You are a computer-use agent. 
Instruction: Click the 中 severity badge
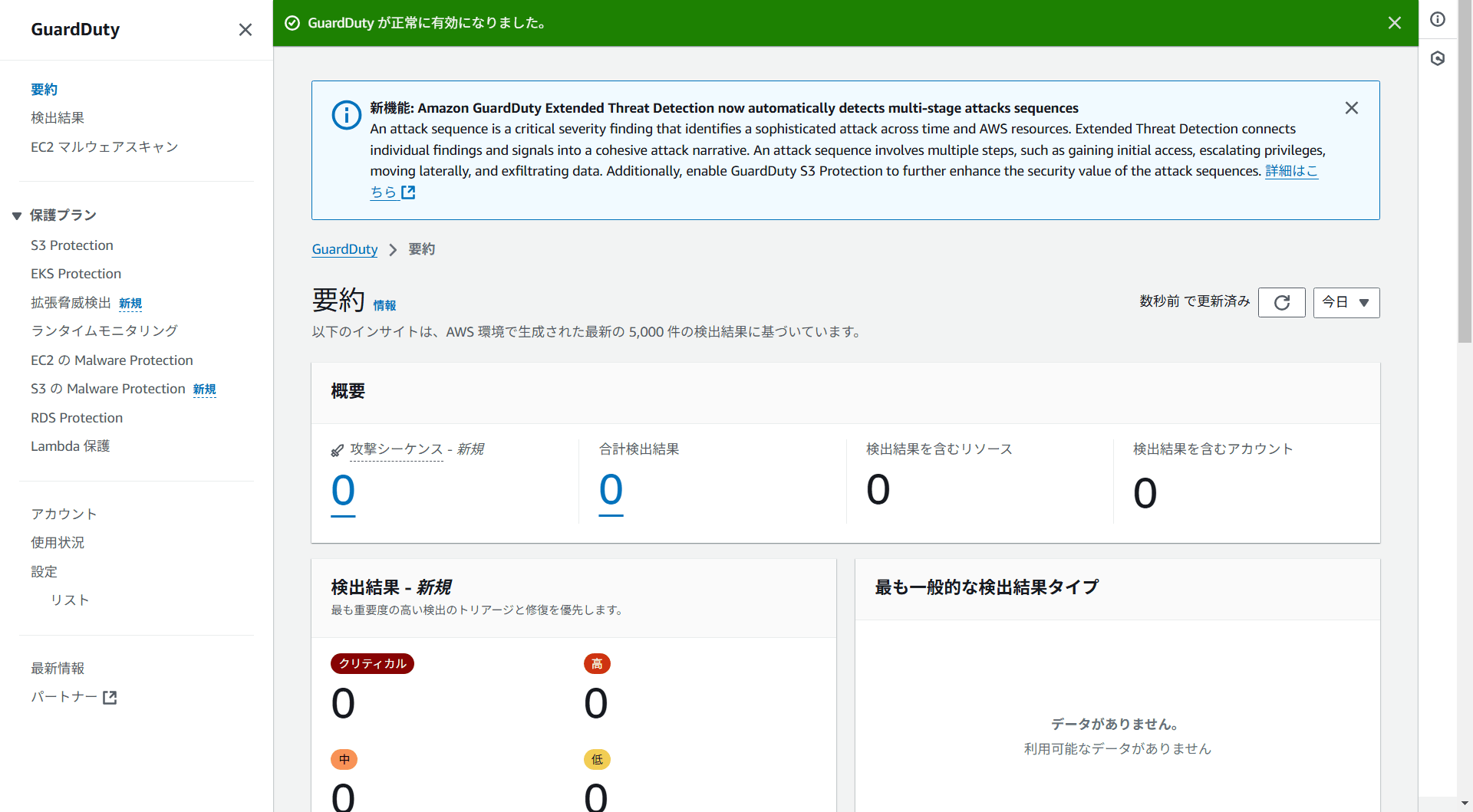(x=344, y=760)
